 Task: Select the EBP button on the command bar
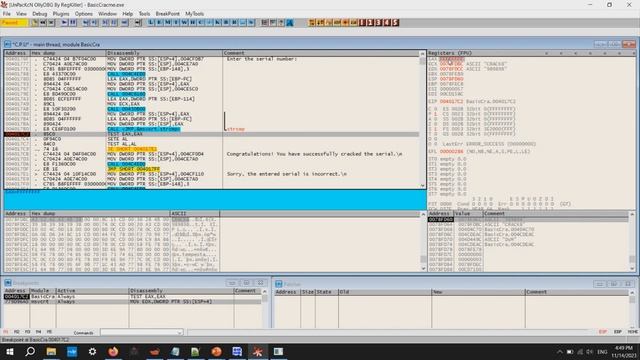(x=618, y=332)
